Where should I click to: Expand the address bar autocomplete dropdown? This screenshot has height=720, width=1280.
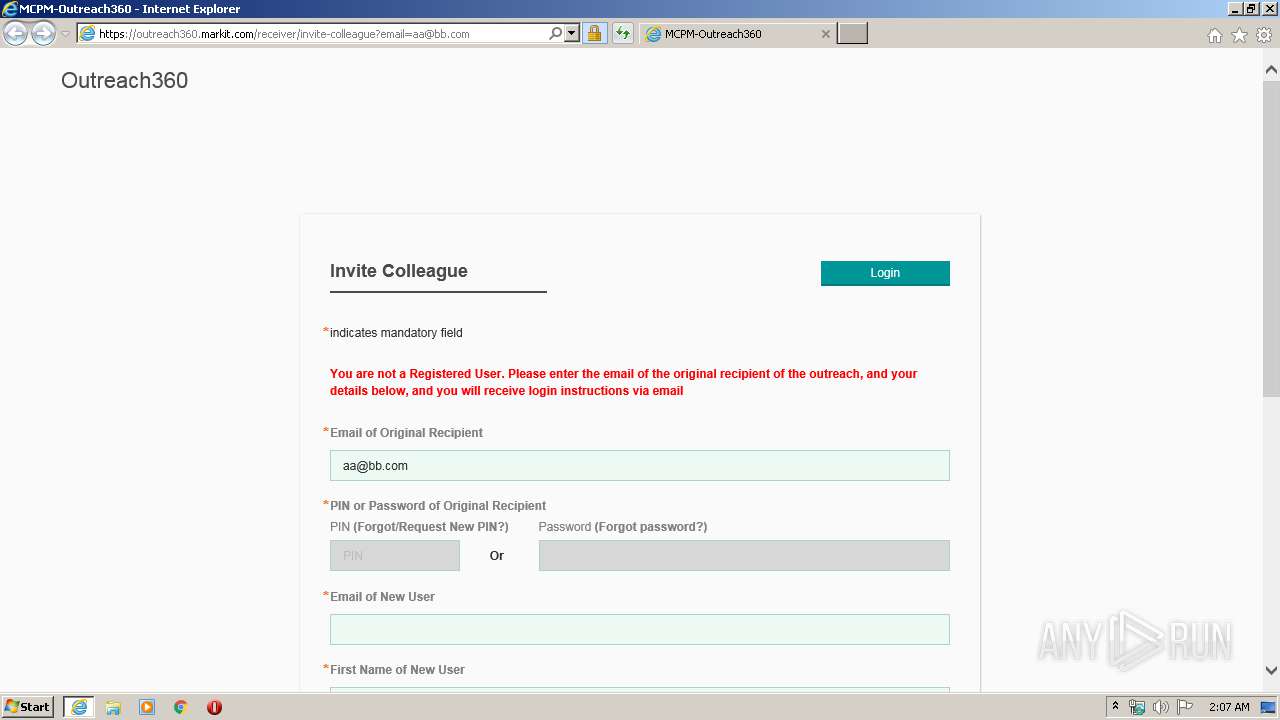coord(572,33)
